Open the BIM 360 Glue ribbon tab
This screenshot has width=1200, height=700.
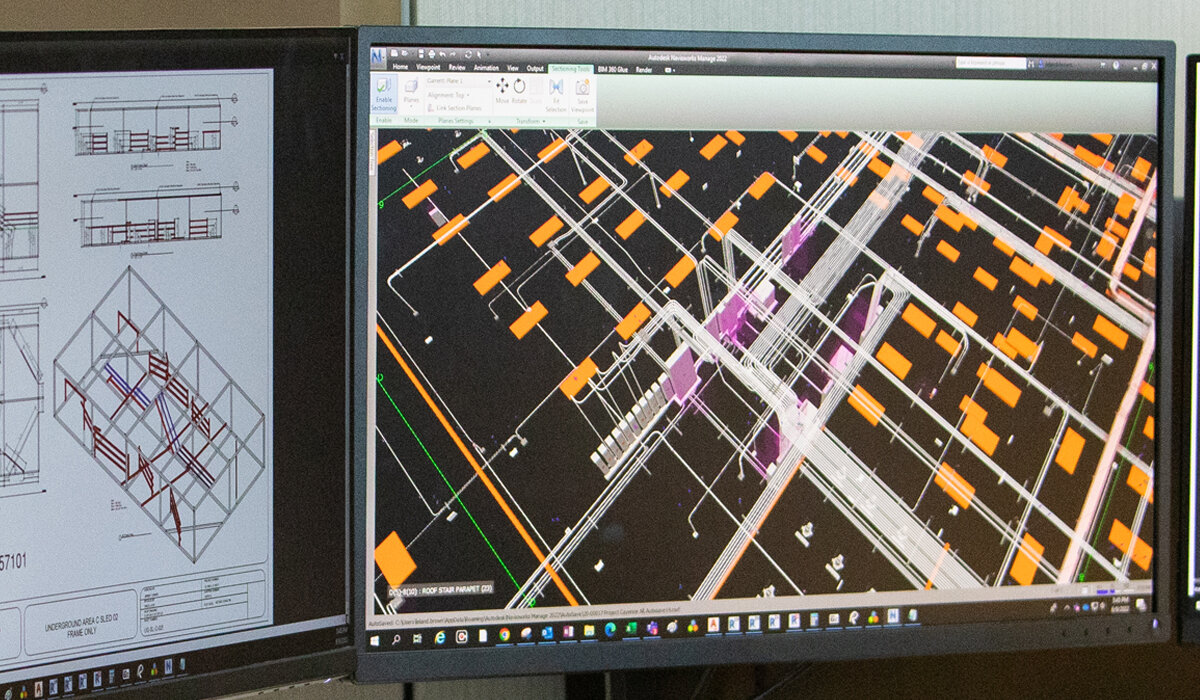613,69
